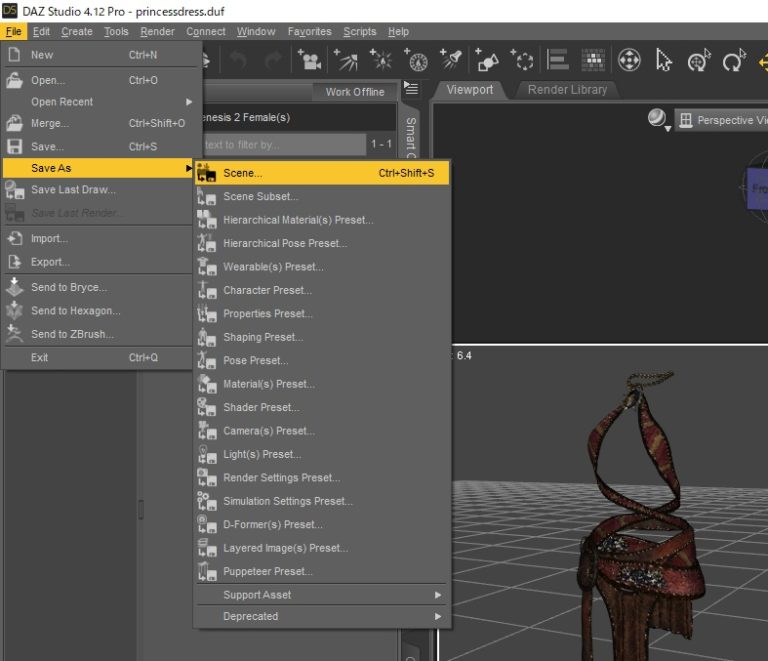Open the pane options menu icon

[x=411, y=89]
